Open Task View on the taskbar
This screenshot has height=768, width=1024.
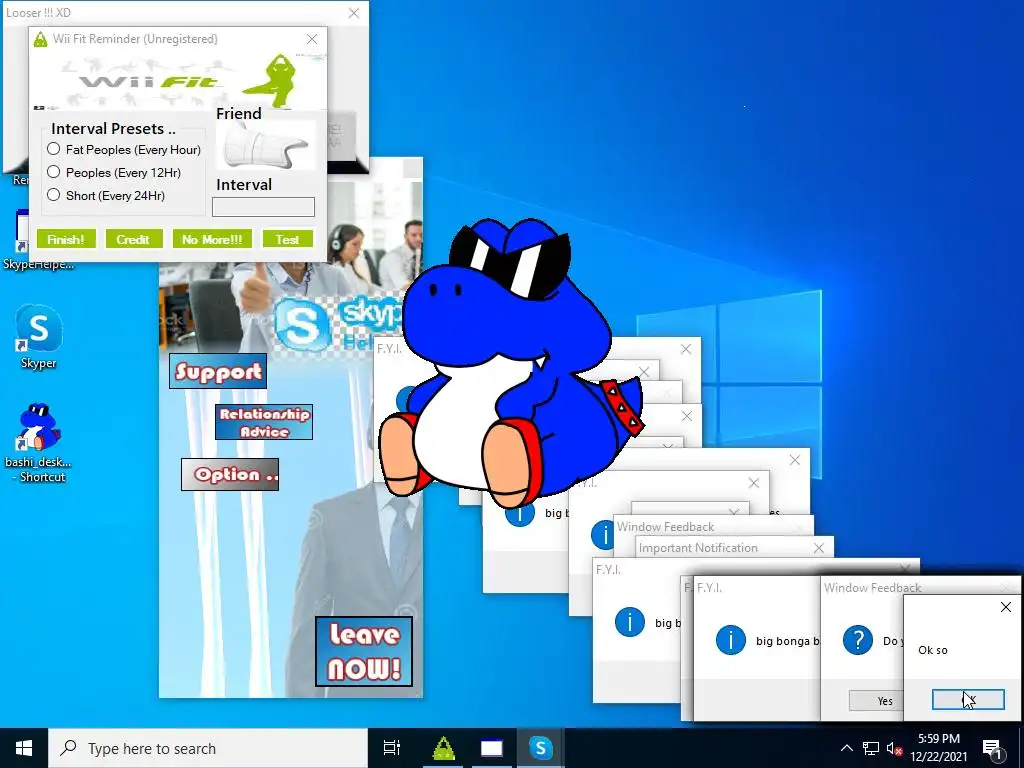pos(392,748)
